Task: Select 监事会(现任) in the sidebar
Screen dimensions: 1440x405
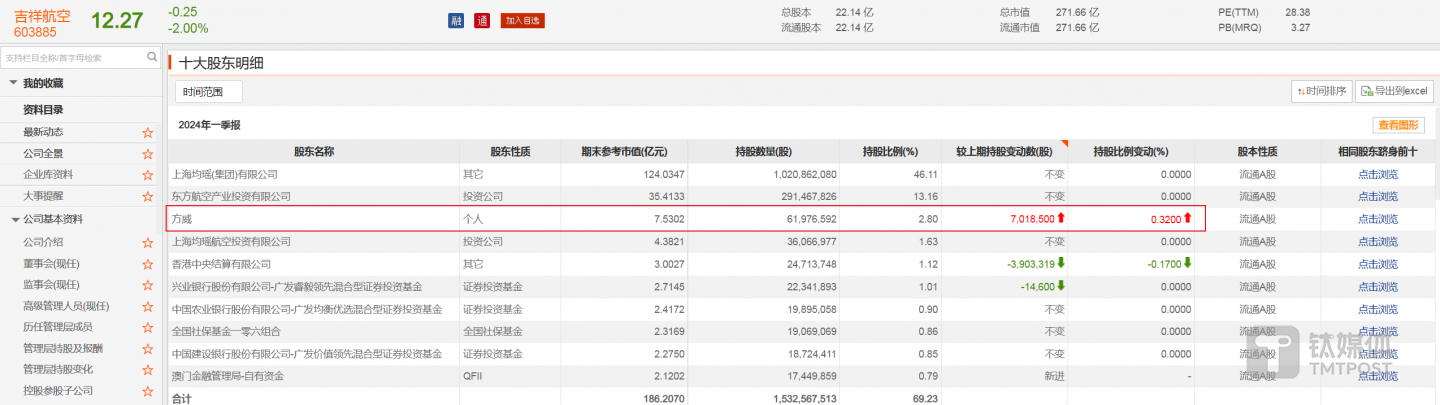Action: click(51, 285)
